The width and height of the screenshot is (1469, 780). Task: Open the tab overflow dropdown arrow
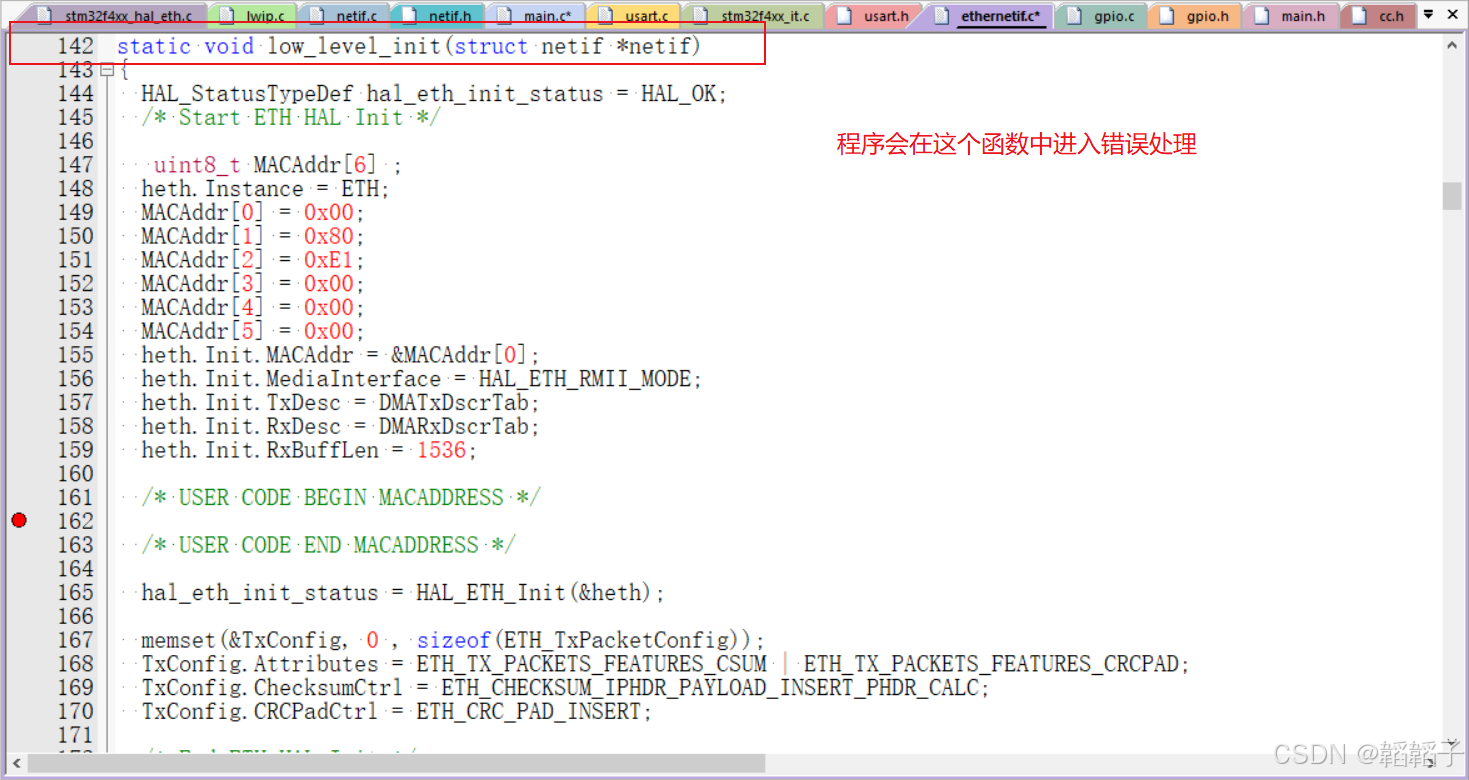pyautogui.click(x=1430, y=15)
